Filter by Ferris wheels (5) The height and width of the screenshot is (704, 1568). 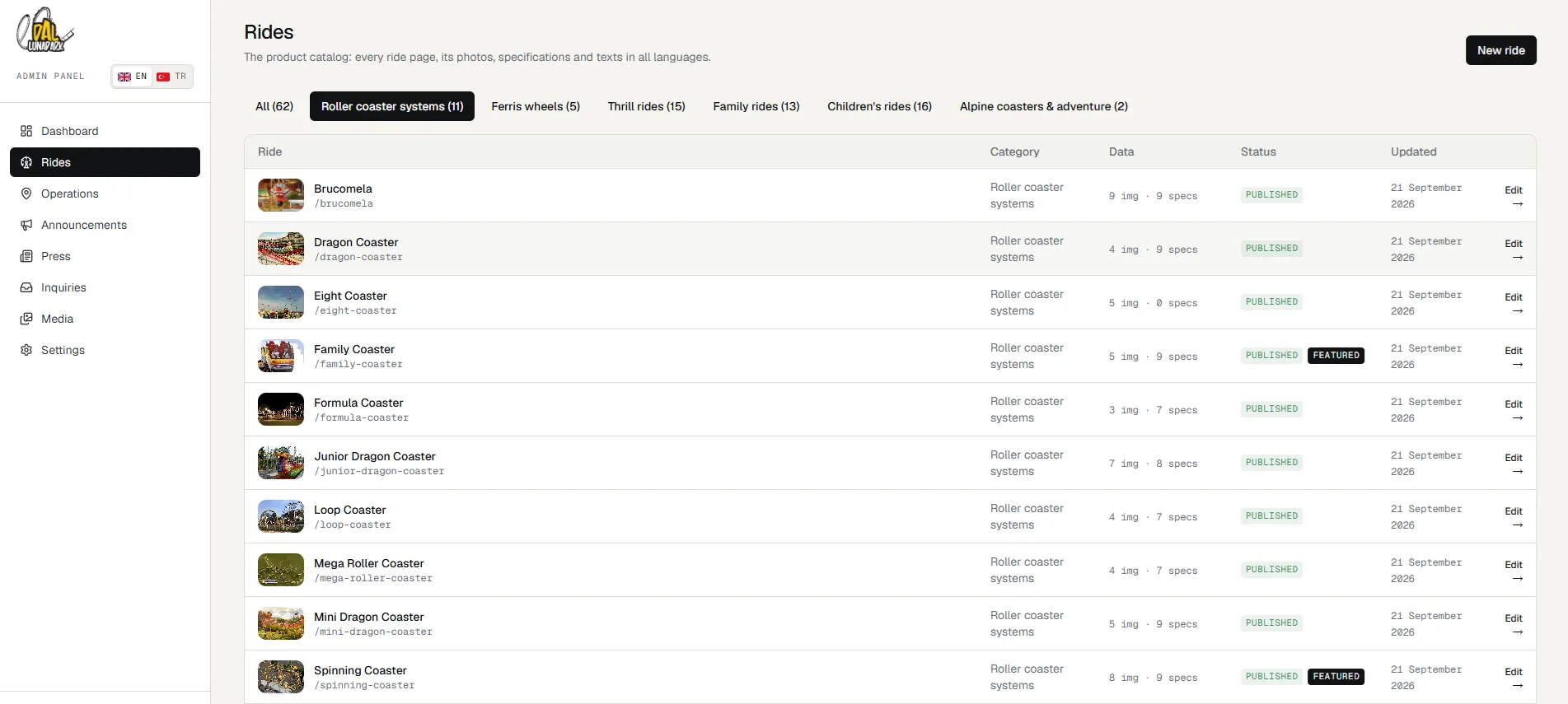536,106
